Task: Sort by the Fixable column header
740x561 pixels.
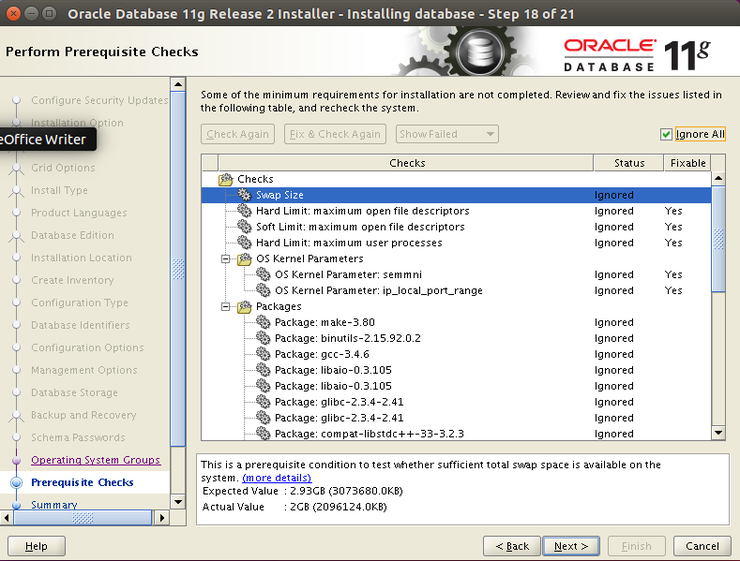Action: (688, 163)
